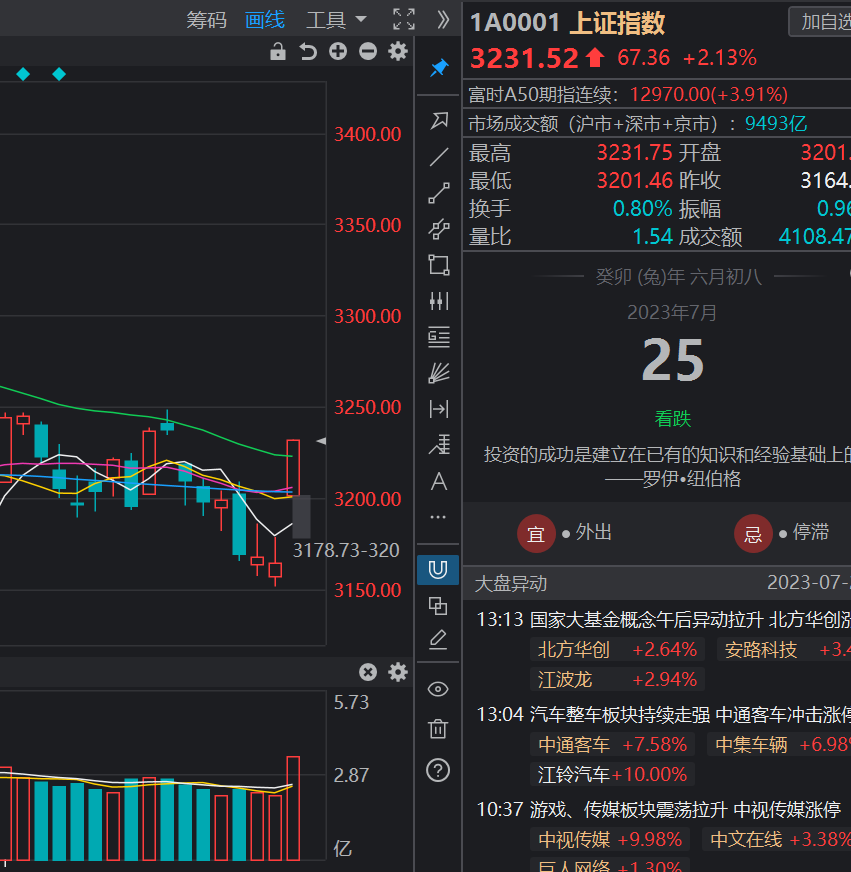Switch to the 筹码 tab
851x872 pixels.
click(207, 19)
